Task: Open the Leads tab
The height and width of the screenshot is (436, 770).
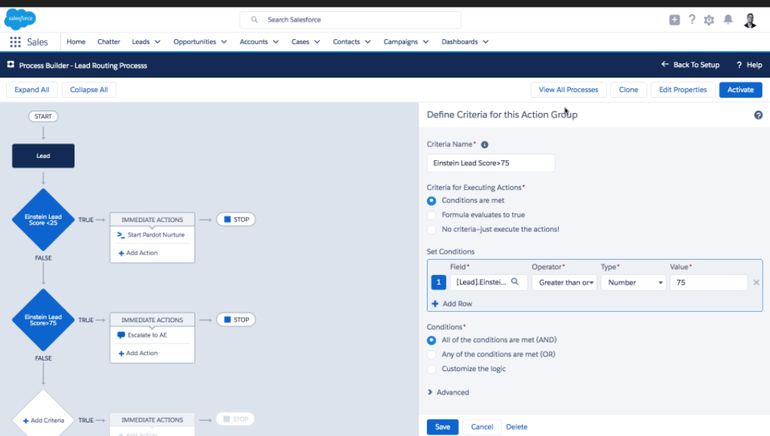Action: pyautogui.click(x=140, y=42)
